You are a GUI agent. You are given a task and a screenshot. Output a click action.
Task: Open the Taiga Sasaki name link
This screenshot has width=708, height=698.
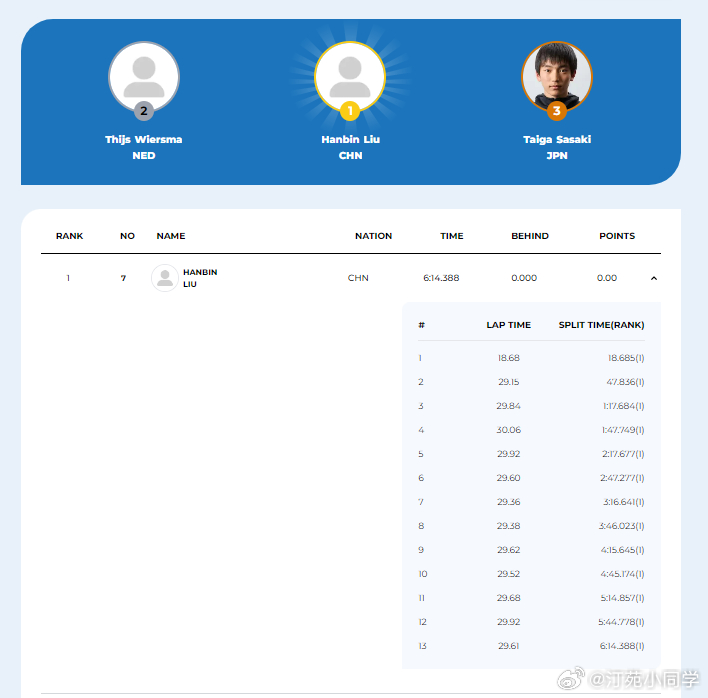click(x=557, y=140)
